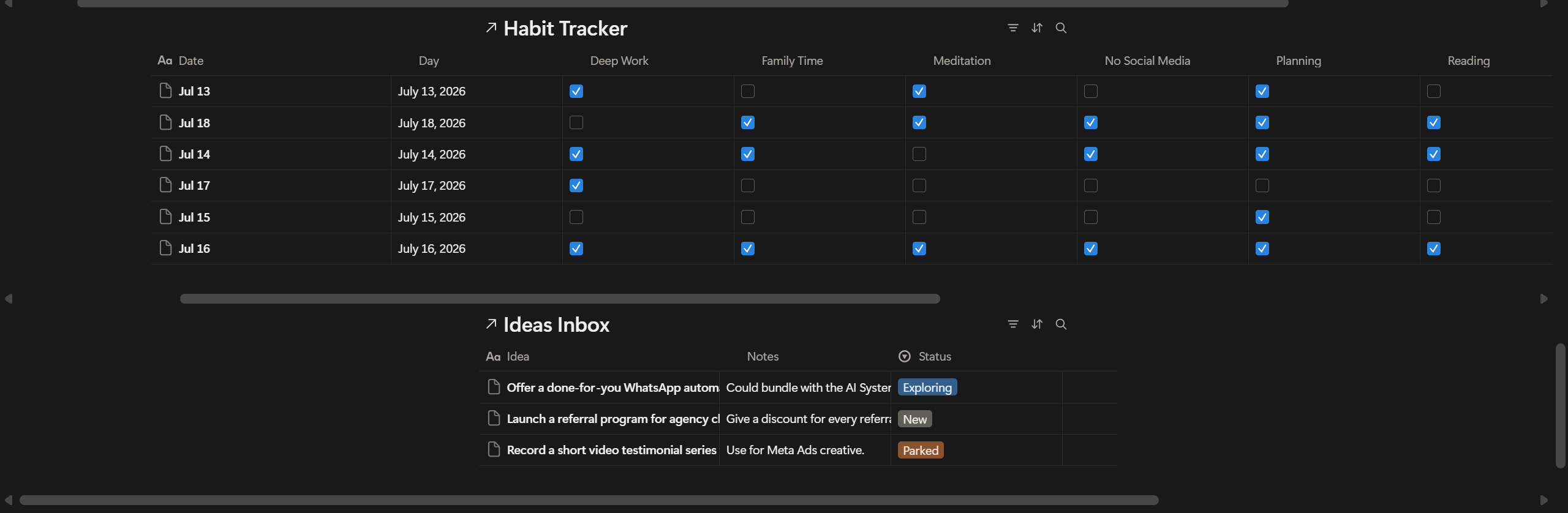
Task: Click the Aa icon in Date header
Action: tap(165, 60)
